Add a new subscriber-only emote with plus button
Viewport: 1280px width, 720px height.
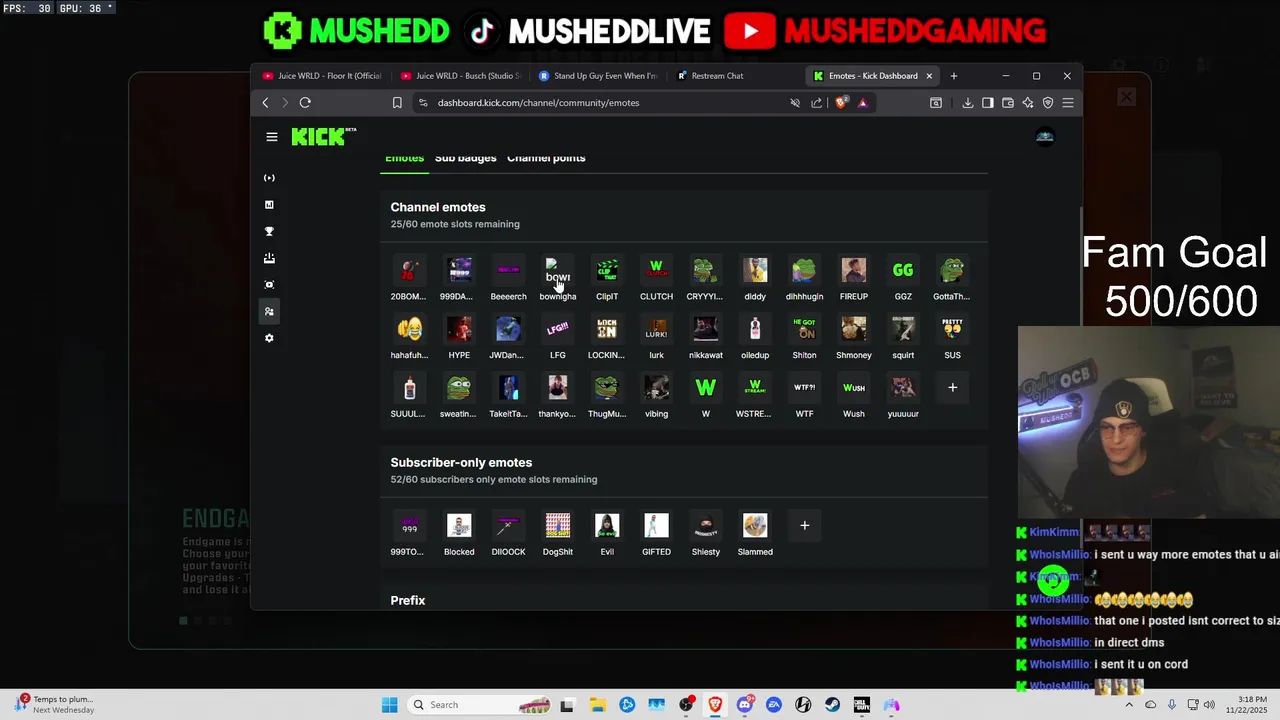click(804, 525)
